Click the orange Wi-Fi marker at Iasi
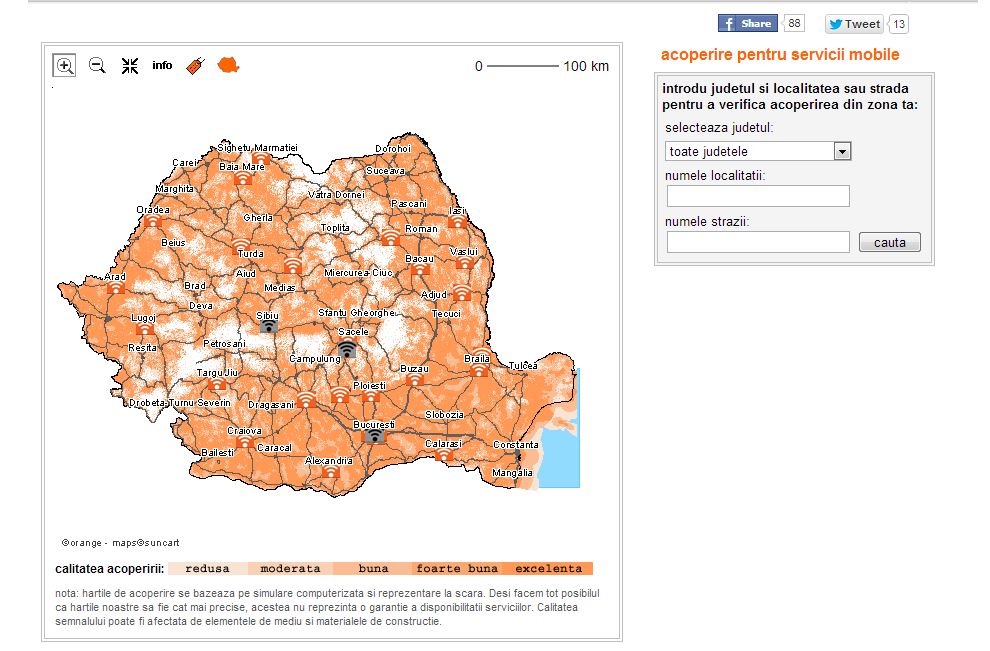Screen dimensions: 990x651 [457, 222]
